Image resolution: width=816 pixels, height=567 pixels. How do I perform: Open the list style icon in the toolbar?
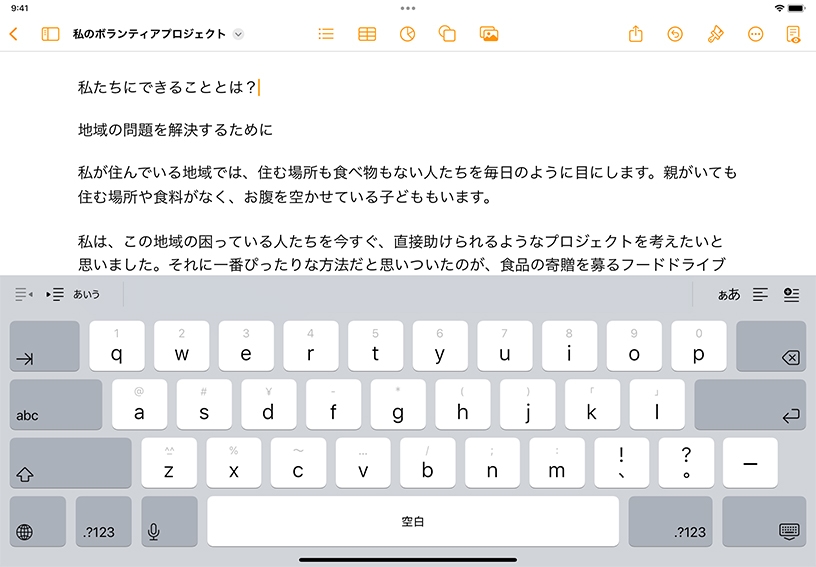coord(325,34)
